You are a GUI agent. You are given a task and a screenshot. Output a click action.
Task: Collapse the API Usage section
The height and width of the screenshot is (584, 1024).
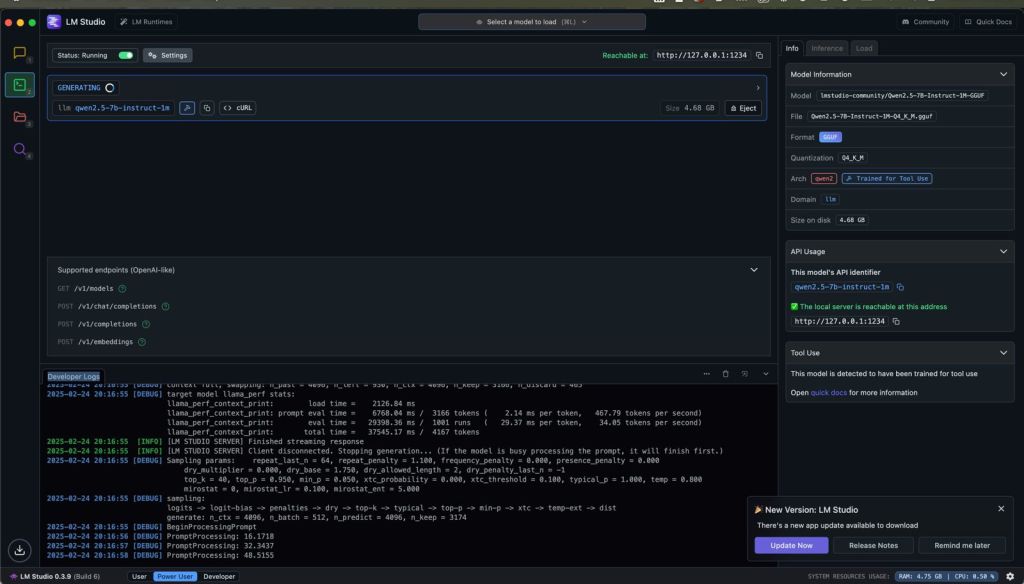(x=1003, y=251)
